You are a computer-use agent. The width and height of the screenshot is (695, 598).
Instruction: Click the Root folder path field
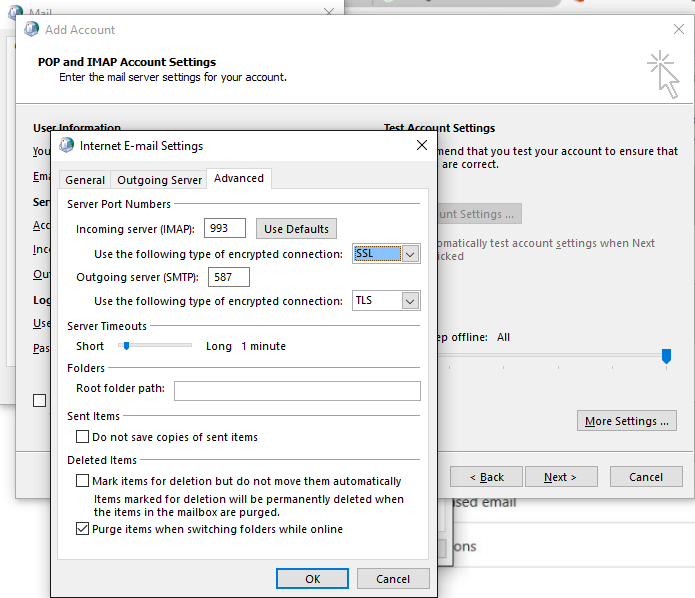tap(297, 390)
